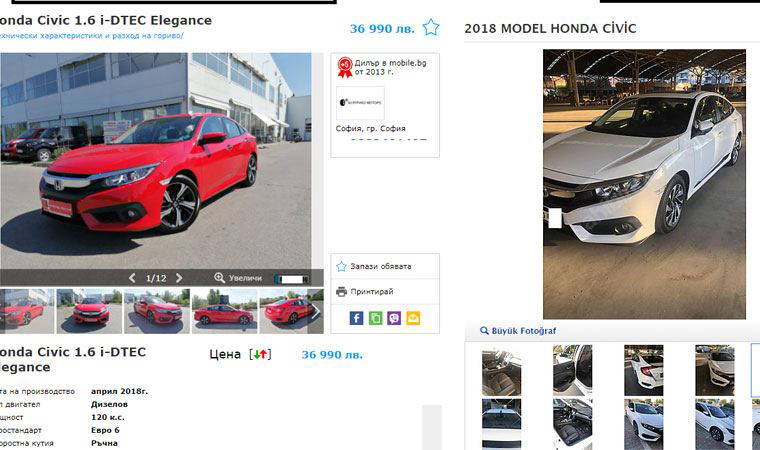Click the green copy-link share icon

tap(376, 318)
